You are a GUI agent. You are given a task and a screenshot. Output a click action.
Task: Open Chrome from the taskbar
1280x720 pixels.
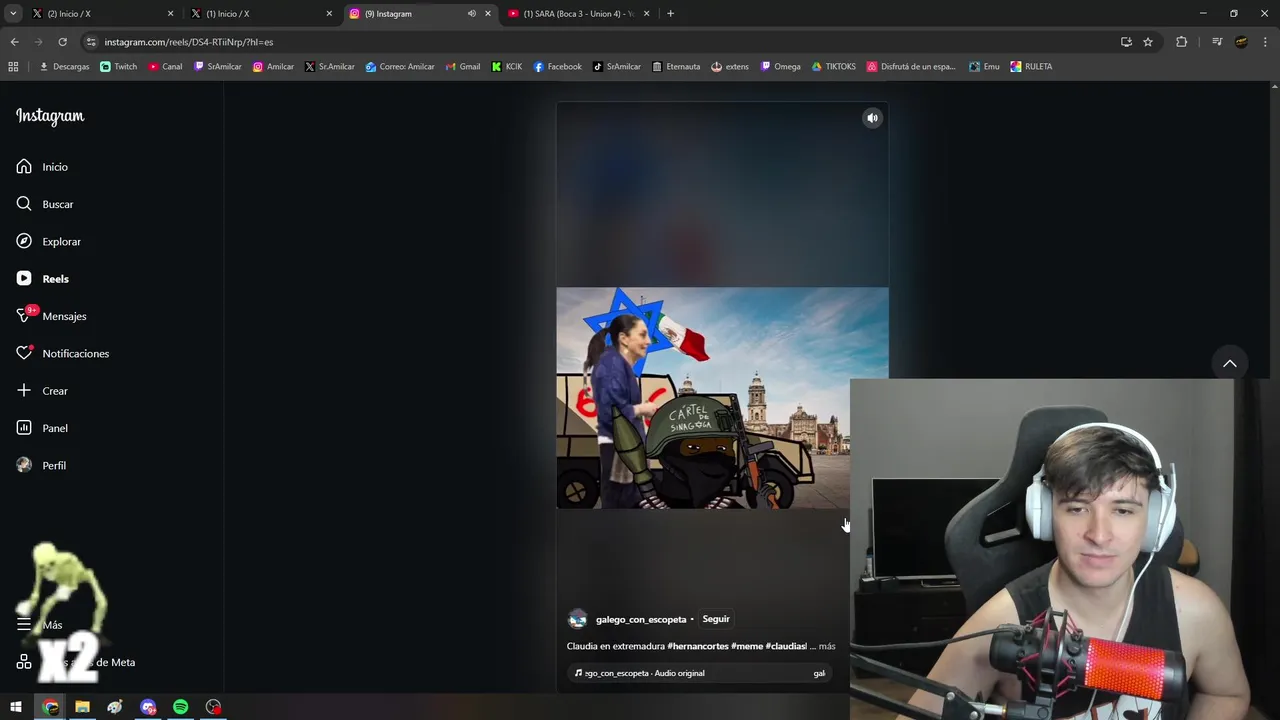[x=50, y=707]
